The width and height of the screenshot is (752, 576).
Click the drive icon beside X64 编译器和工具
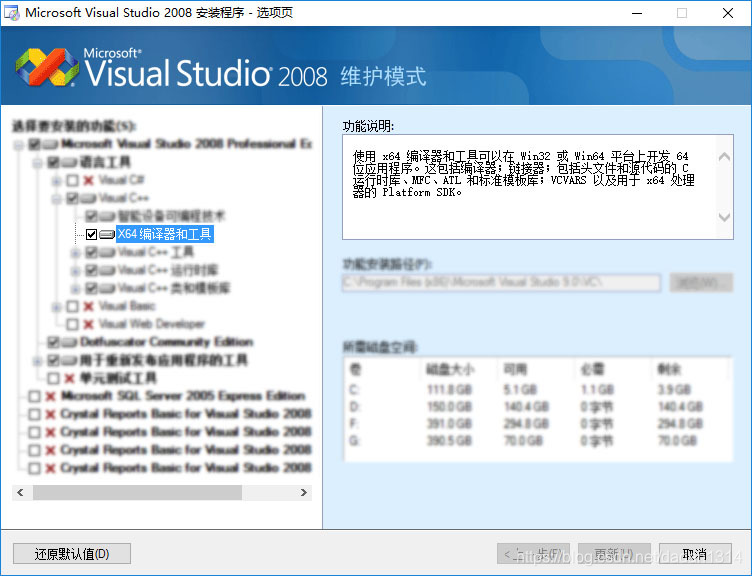[x=107, y=234]
